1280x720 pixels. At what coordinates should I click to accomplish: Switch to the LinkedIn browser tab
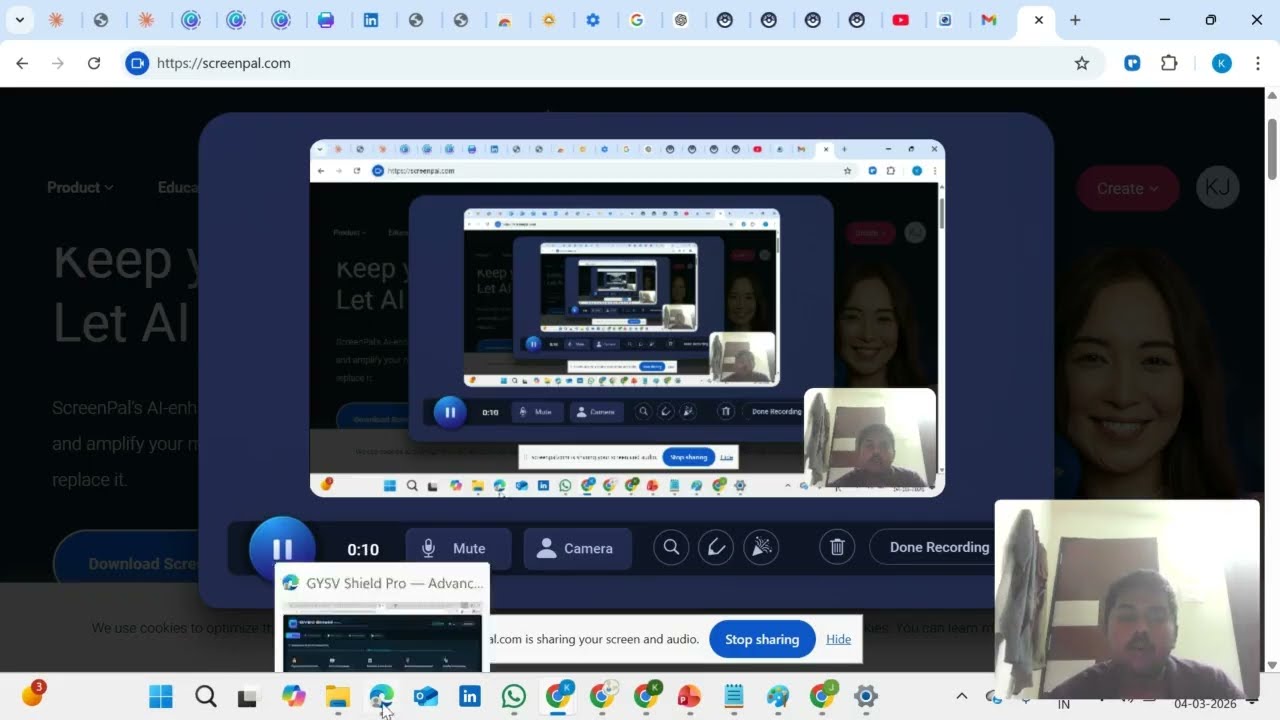coord(371,20)
